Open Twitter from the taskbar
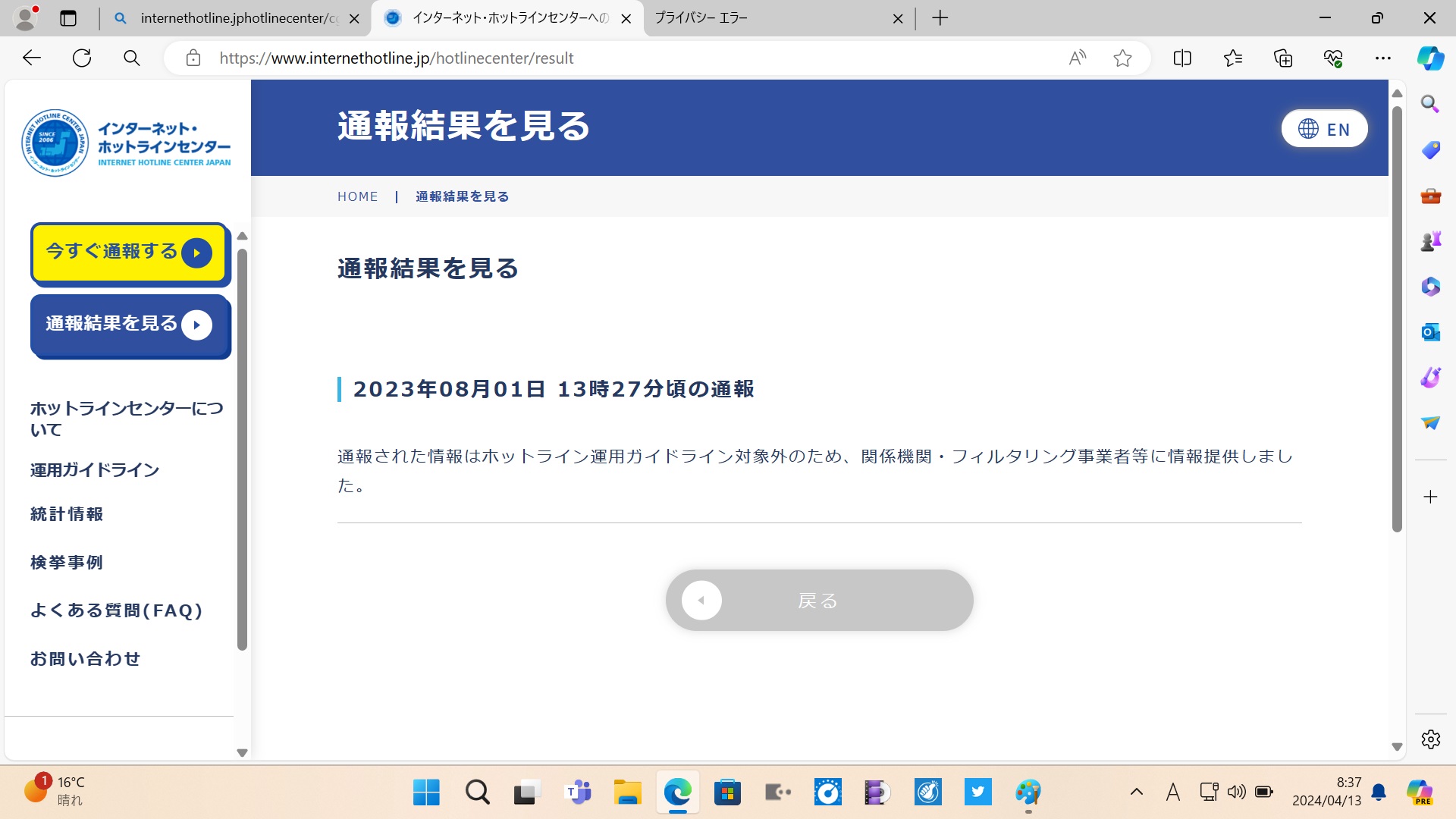 pyautogui.click(x=977, y=792)
